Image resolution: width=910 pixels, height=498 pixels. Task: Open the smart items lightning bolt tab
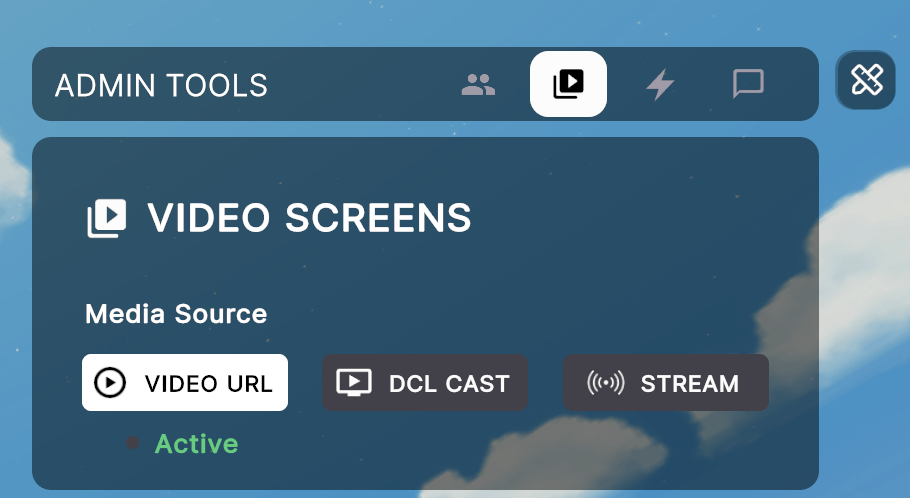pos(660,85)
